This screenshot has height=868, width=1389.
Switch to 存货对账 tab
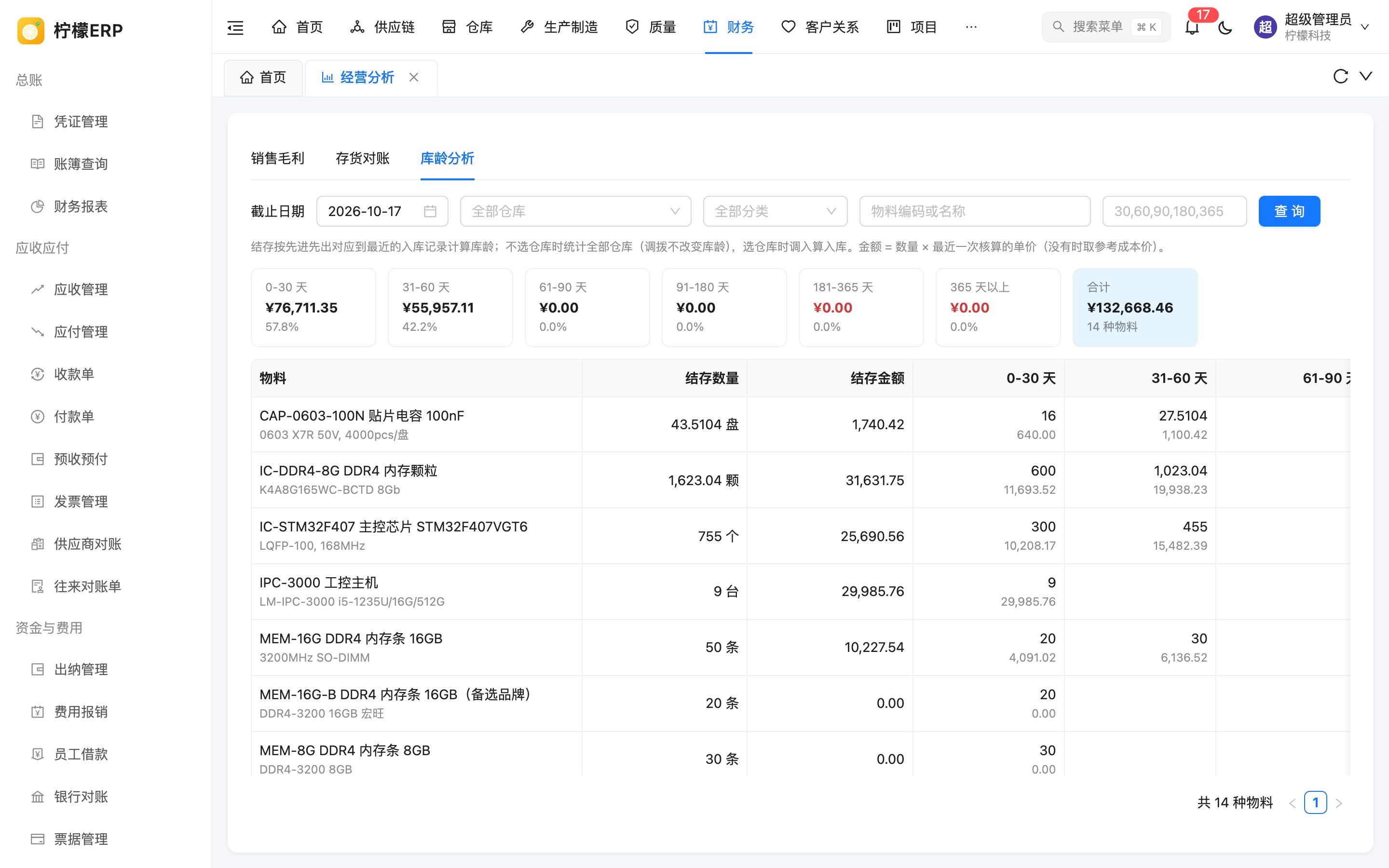click(363, 159)
